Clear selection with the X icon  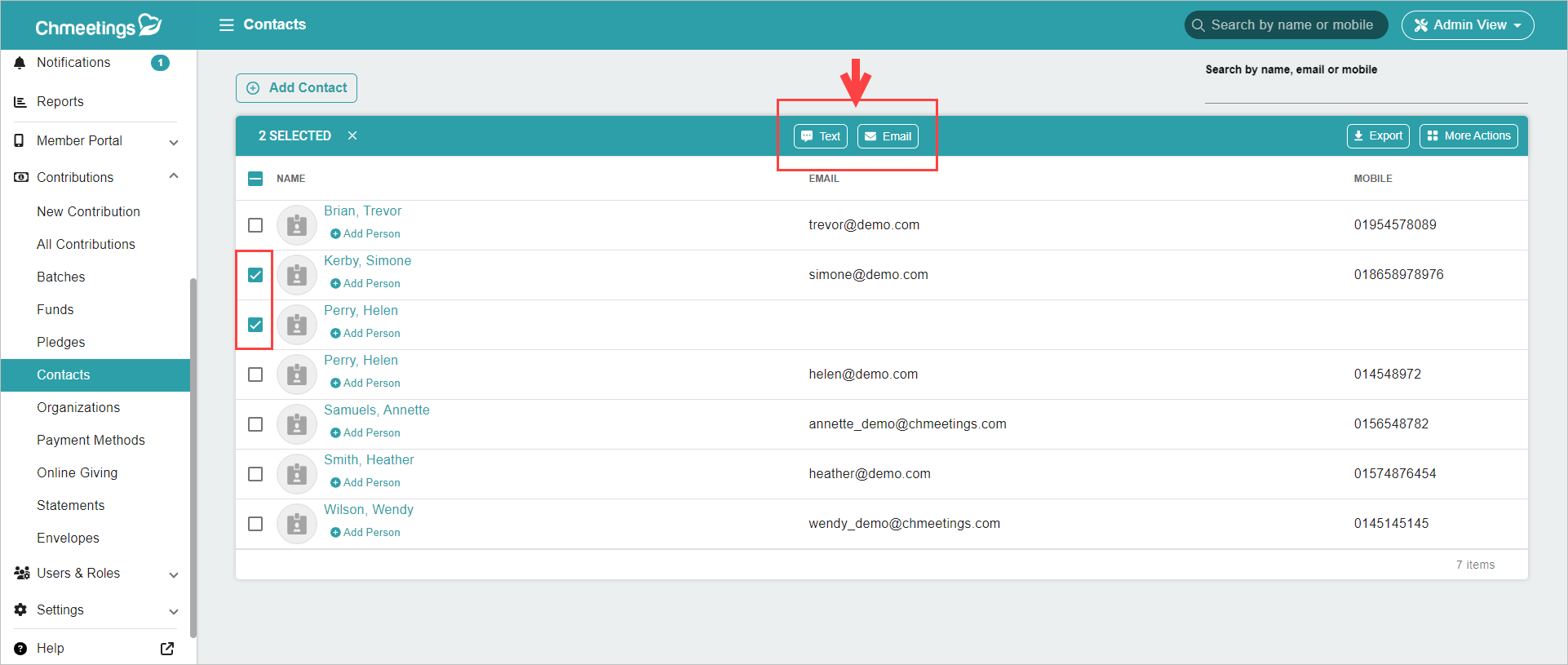click(x=352, y=135)
